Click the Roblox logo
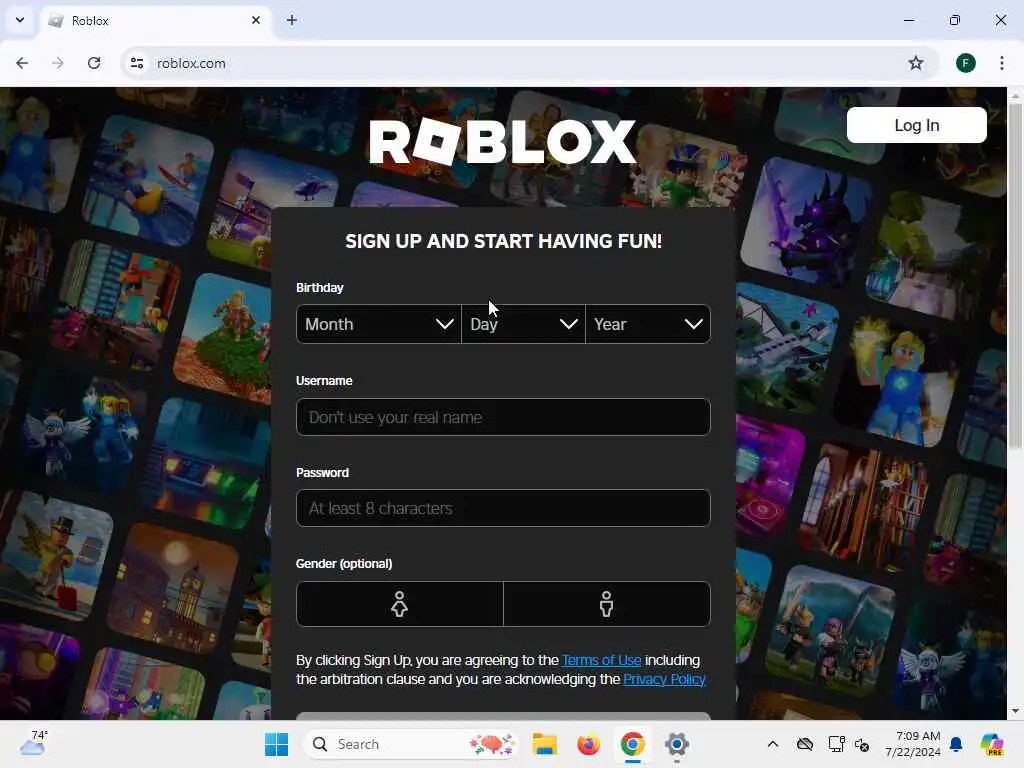The image size is (1024, 768). [x=502, y=142]
